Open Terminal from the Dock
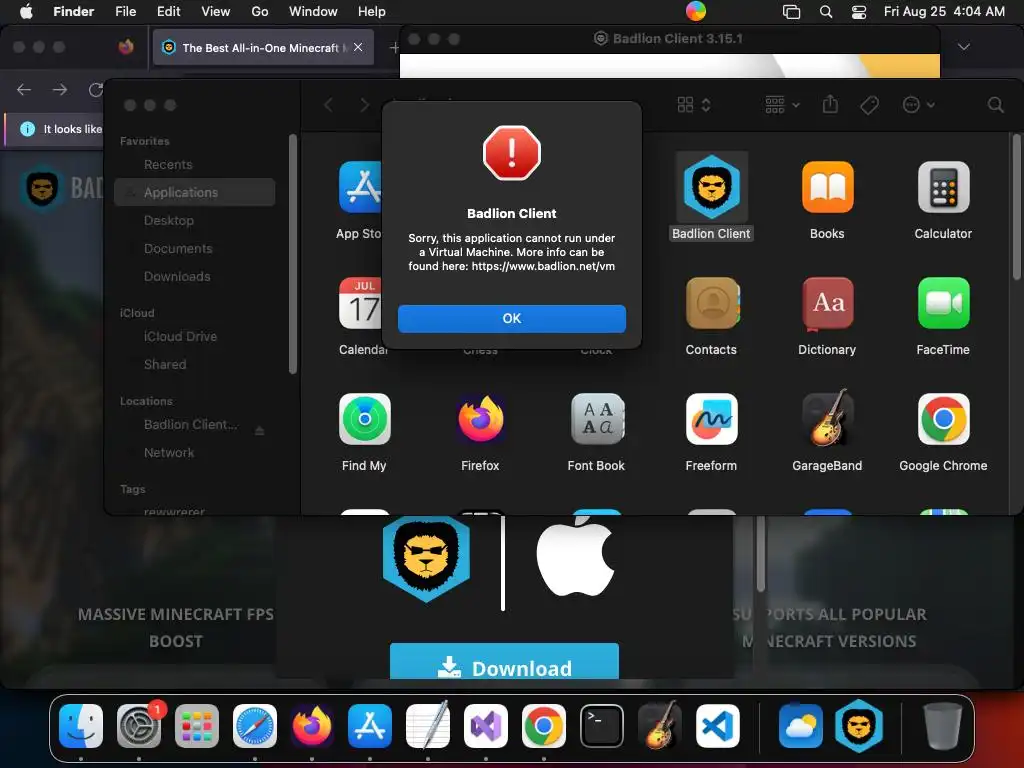 coord(601,726)
